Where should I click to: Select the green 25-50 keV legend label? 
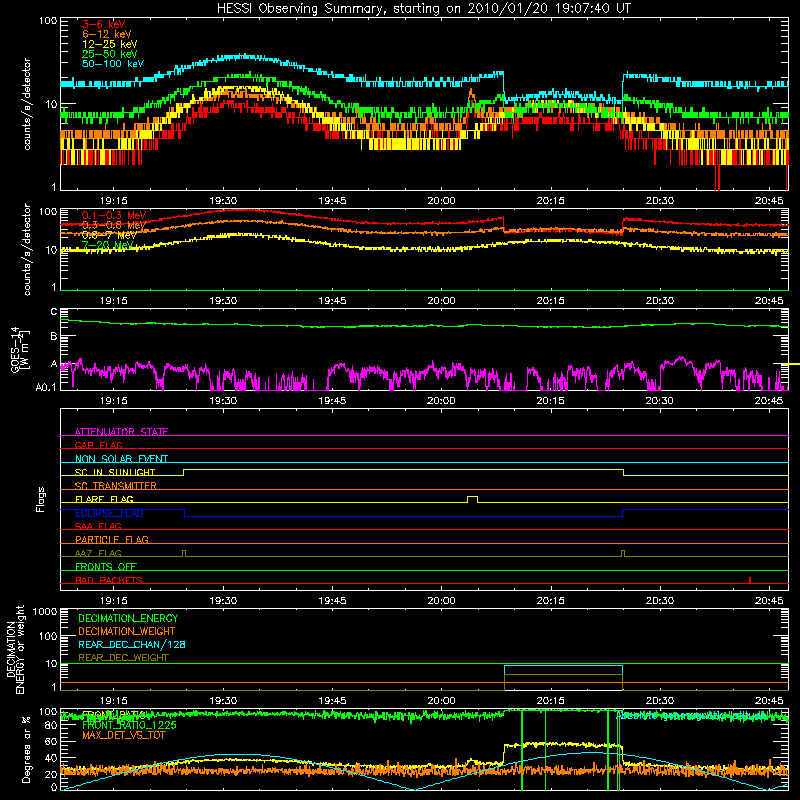pyautogui.click(x=109, y=54)
